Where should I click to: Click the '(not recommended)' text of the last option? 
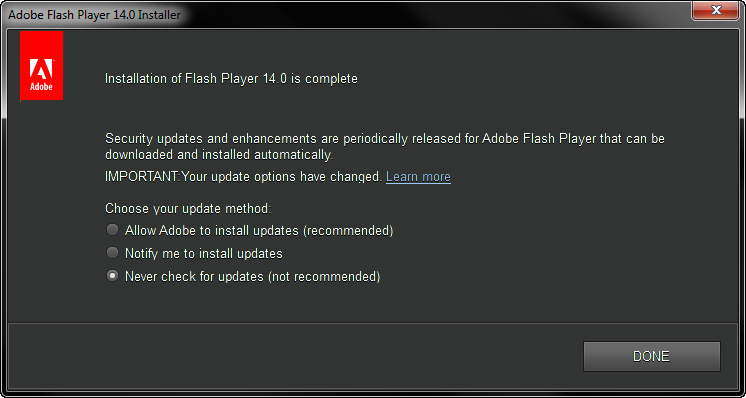click(324, 276)
